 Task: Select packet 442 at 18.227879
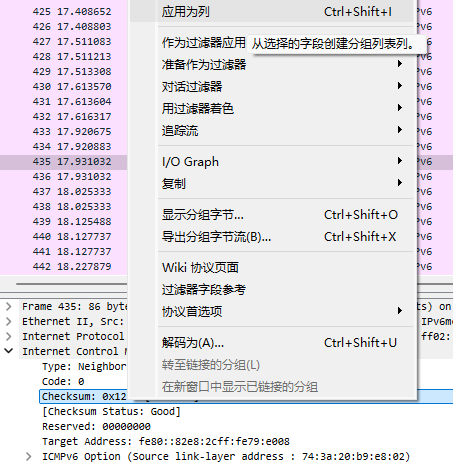pyautogui.click(x=63, y=267)
